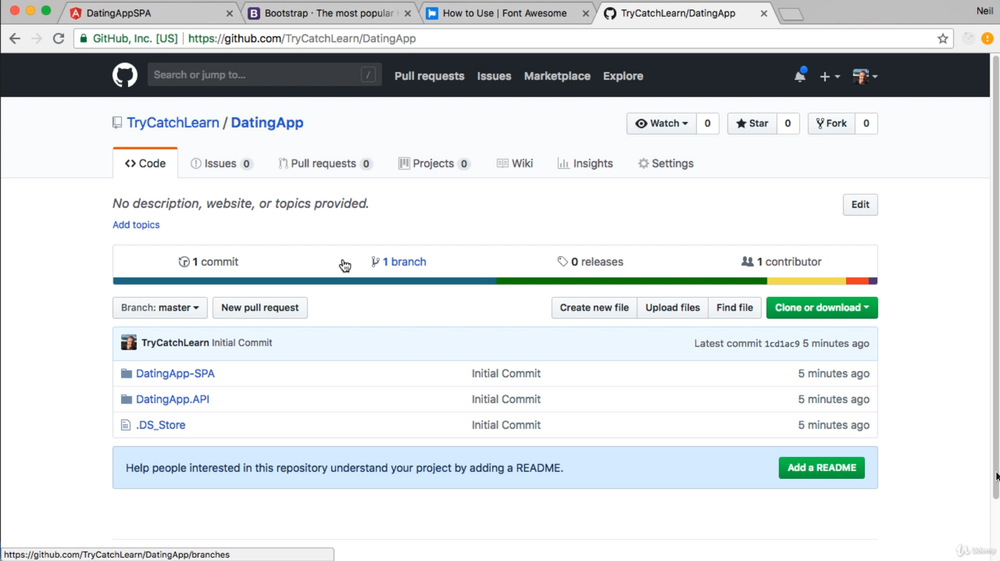The height and width of the screenshot is (561, 1000).
Task: Click the DatingApp-SPA folder icon
Action: coord(126,374)
